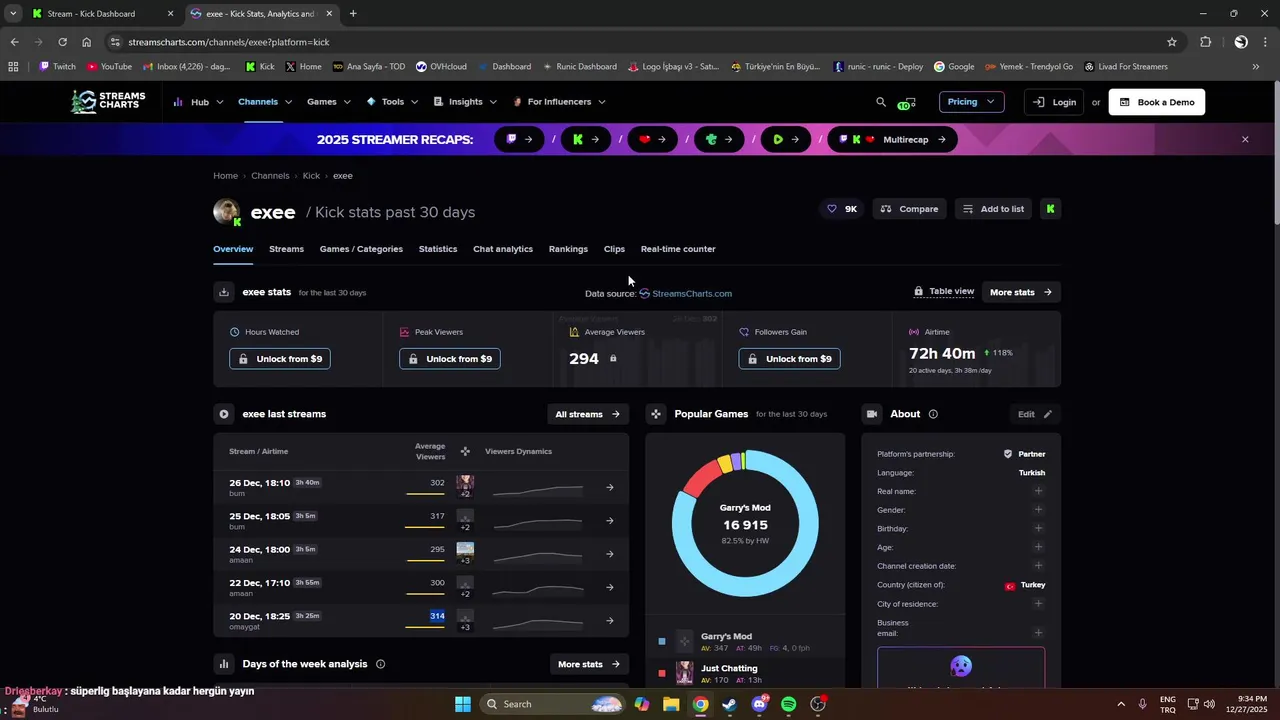1280x720 pixels.
Task: Click the Windows taskbar Search box
Action: pyautogui.click(x=550, y=704)
